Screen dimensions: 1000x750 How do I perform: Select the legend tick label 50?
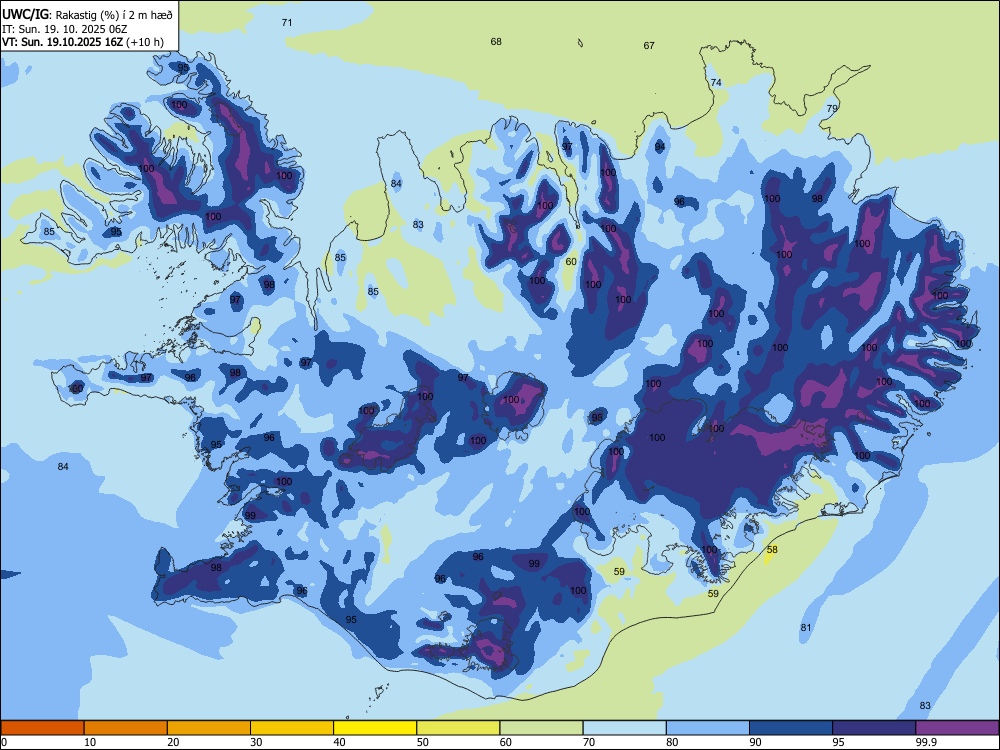tap(423, 742)
